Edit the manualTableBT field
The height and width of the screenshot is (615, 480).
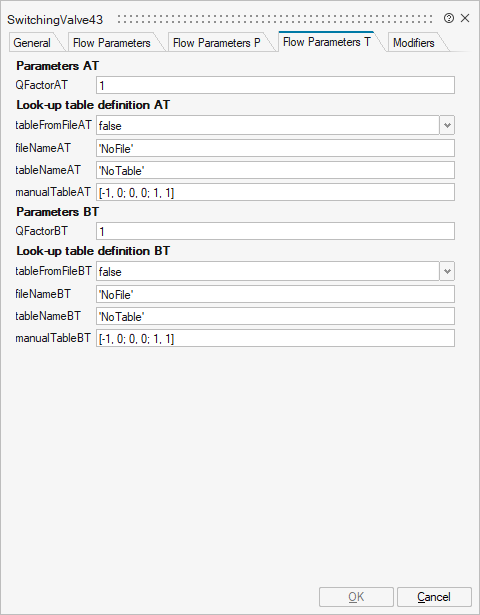[275, 338]
